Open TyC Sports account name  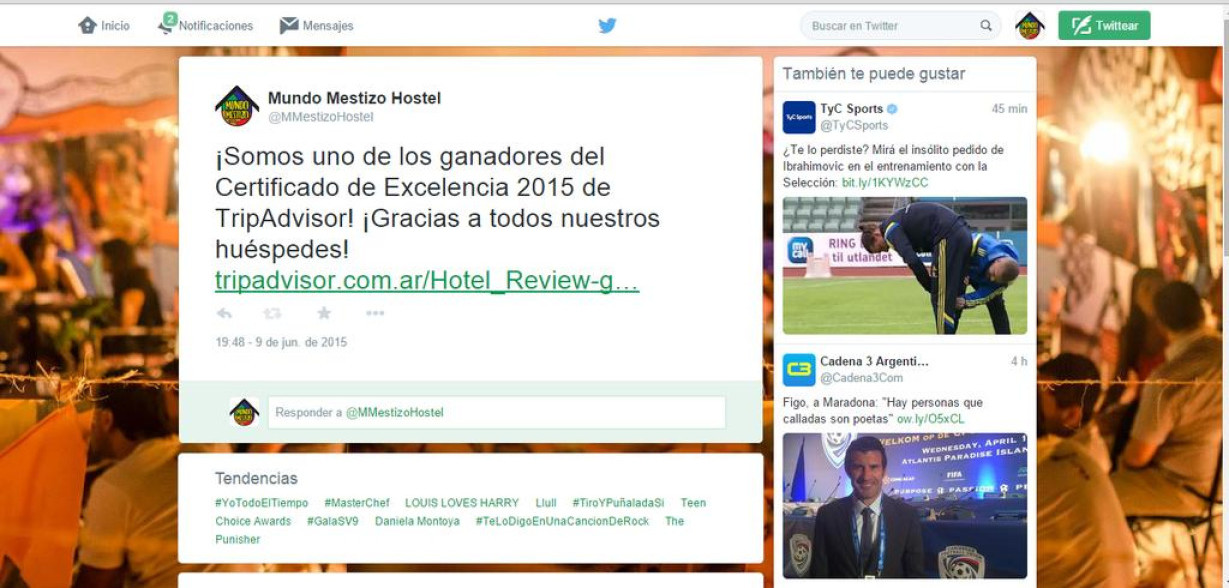point(851,109)
